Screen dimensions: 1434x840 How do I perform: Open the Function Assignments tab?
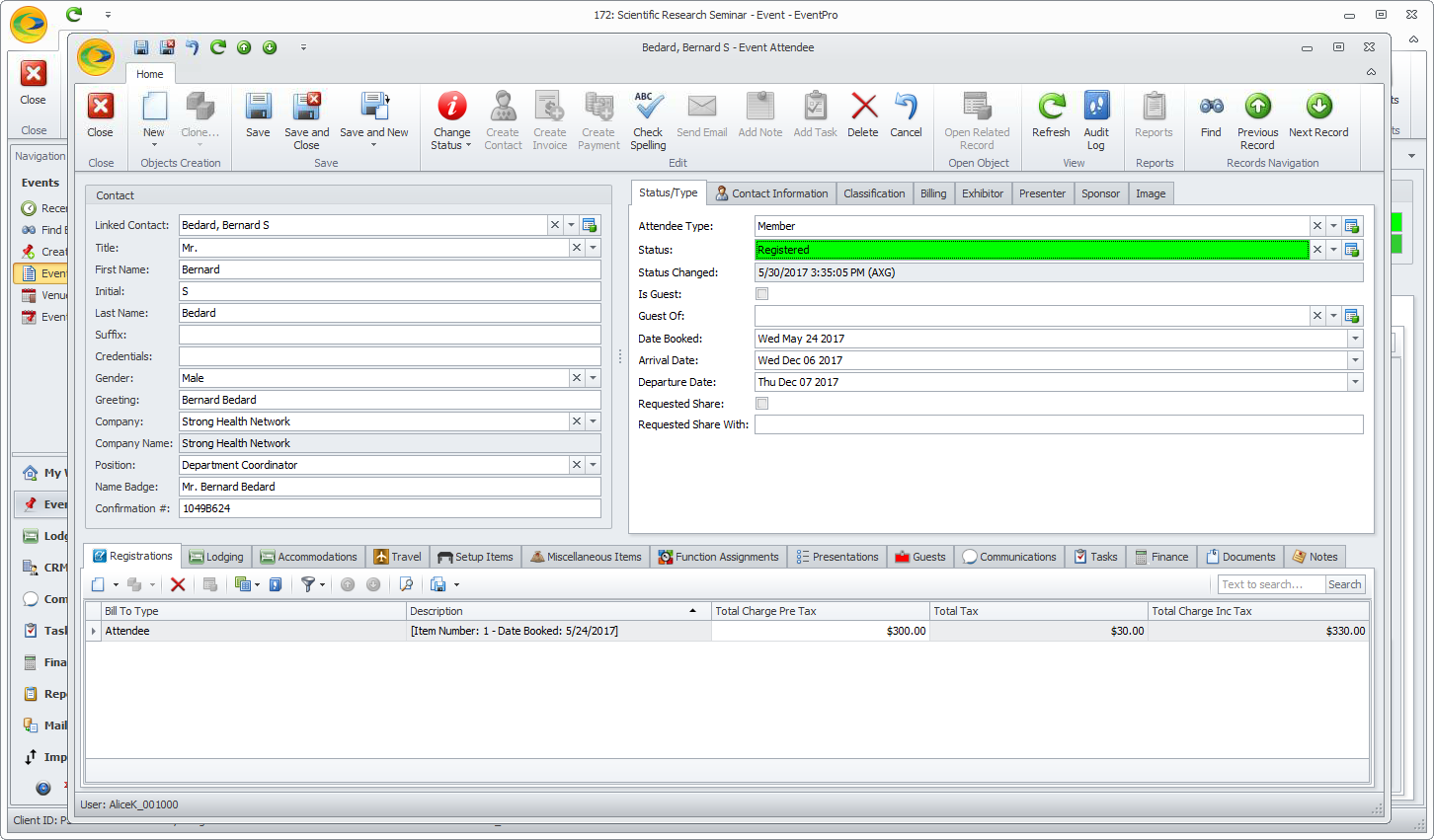tap(718, 557)
